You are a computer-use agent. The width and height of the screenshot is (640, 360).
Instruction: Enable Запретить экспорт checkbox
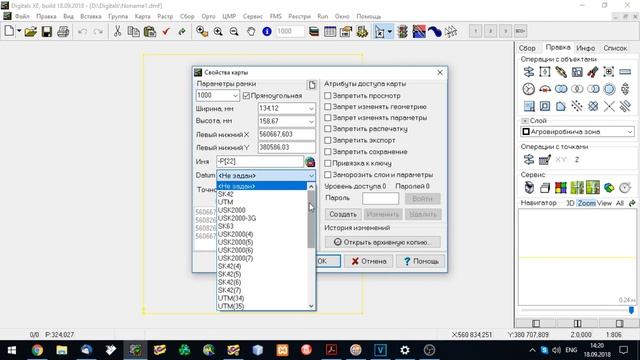328,140
